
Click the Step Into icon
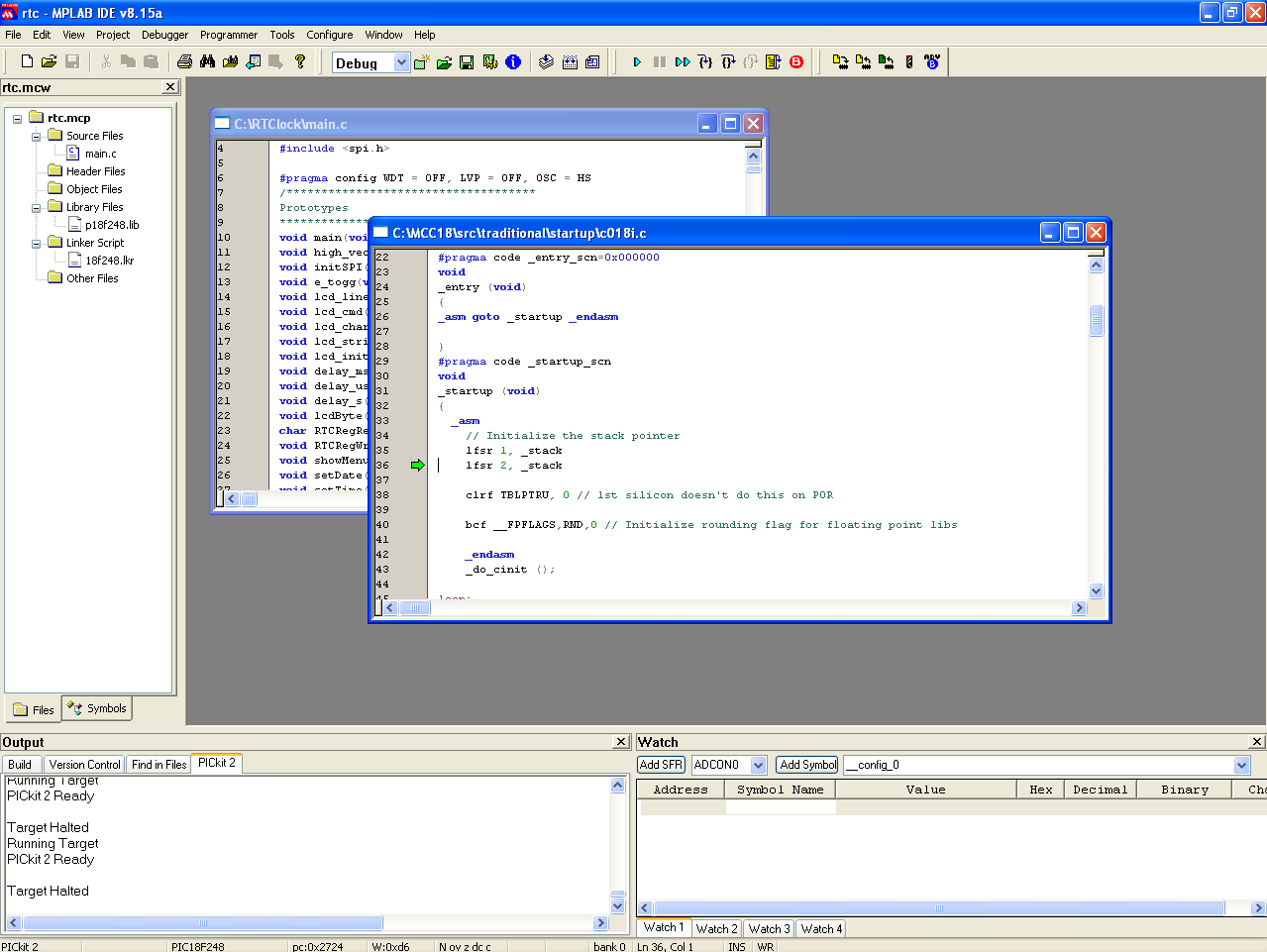coord(705,61)
